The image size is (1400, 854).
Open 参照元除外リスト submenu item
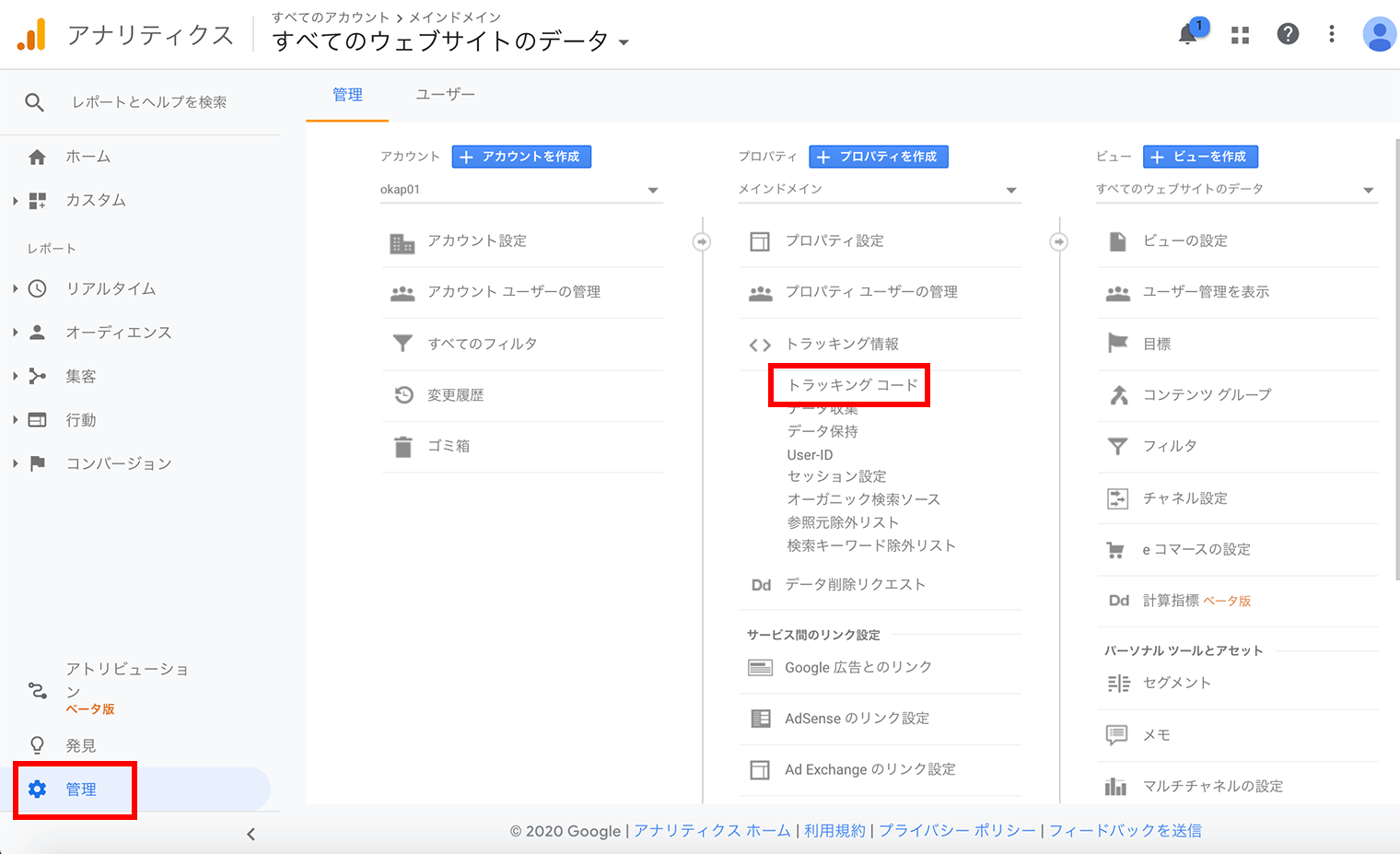(x=843, y=522)
